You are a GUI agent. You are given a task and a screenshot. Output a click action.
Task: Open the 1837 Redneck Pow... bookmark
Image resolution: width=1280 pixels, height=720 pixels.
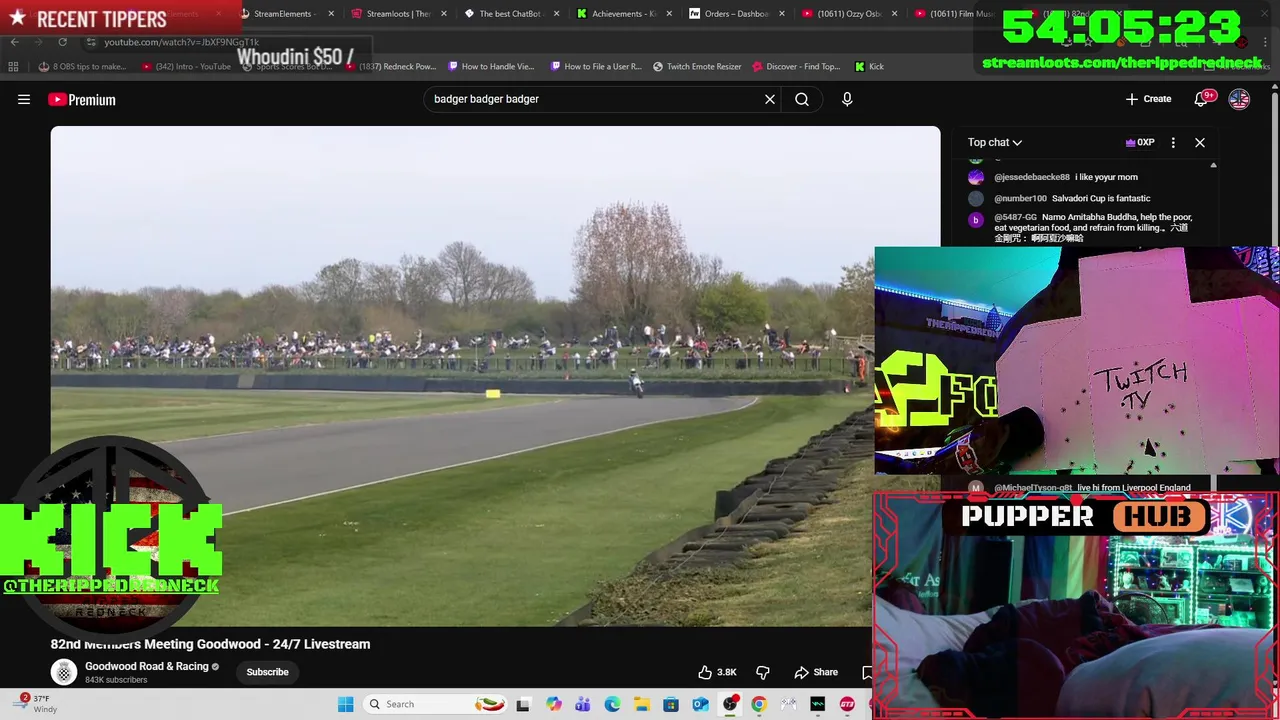click(390, 66)
